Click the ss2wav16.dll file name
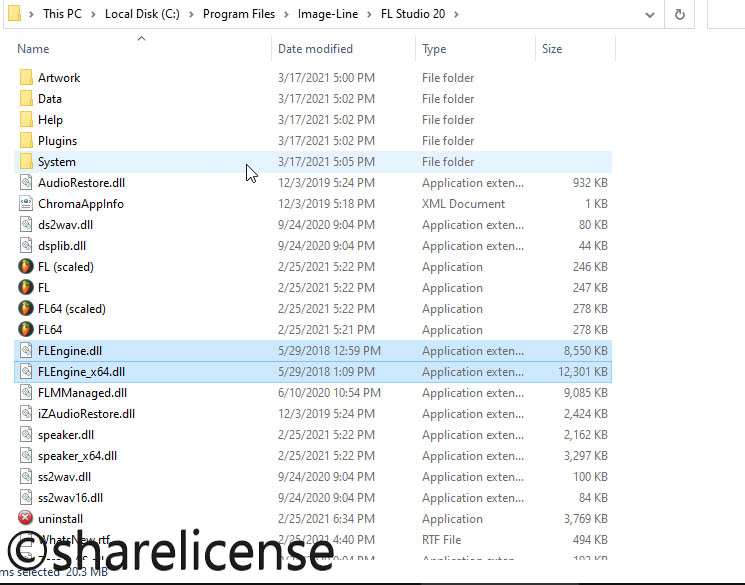This screenshot has width=745, height=585. click(70, 498)
